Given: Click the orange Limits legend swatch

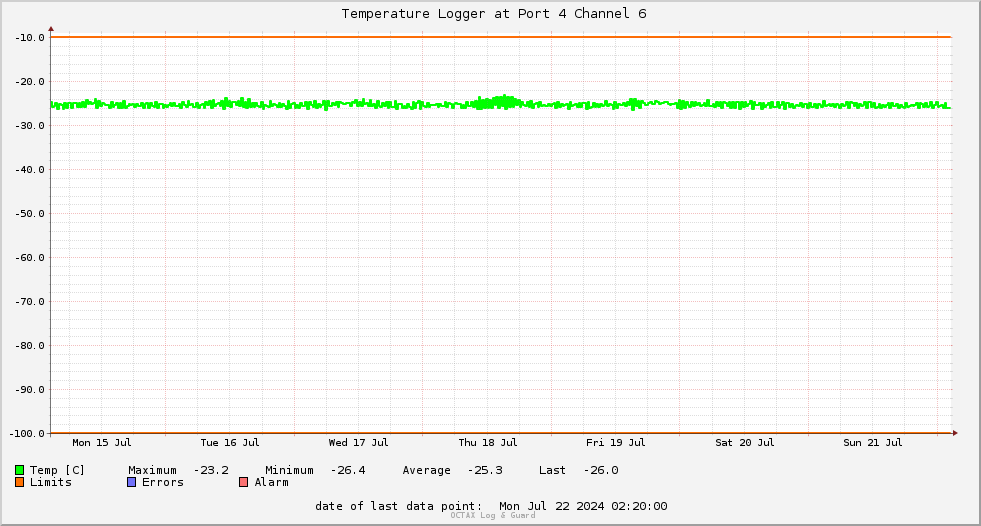Looking at the screenshot, I should tap(19, 482).
